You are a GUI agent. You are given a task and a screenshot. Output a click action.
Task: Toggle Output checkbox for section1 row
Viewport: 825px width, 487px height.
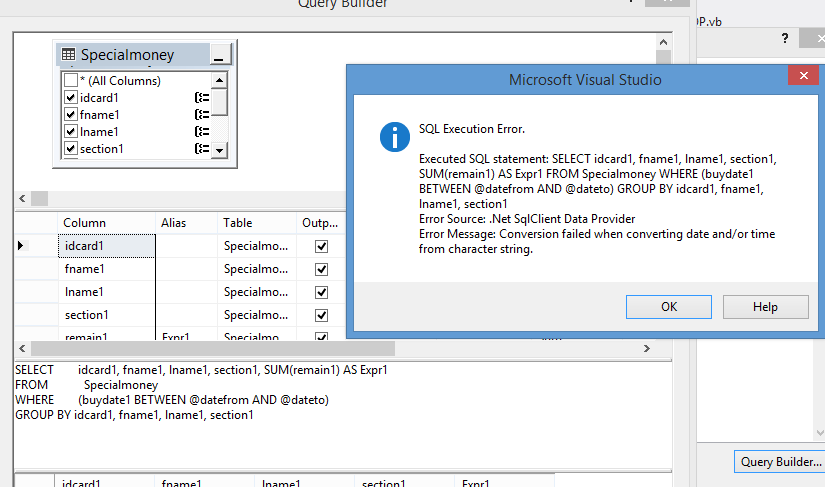[321, 316]
